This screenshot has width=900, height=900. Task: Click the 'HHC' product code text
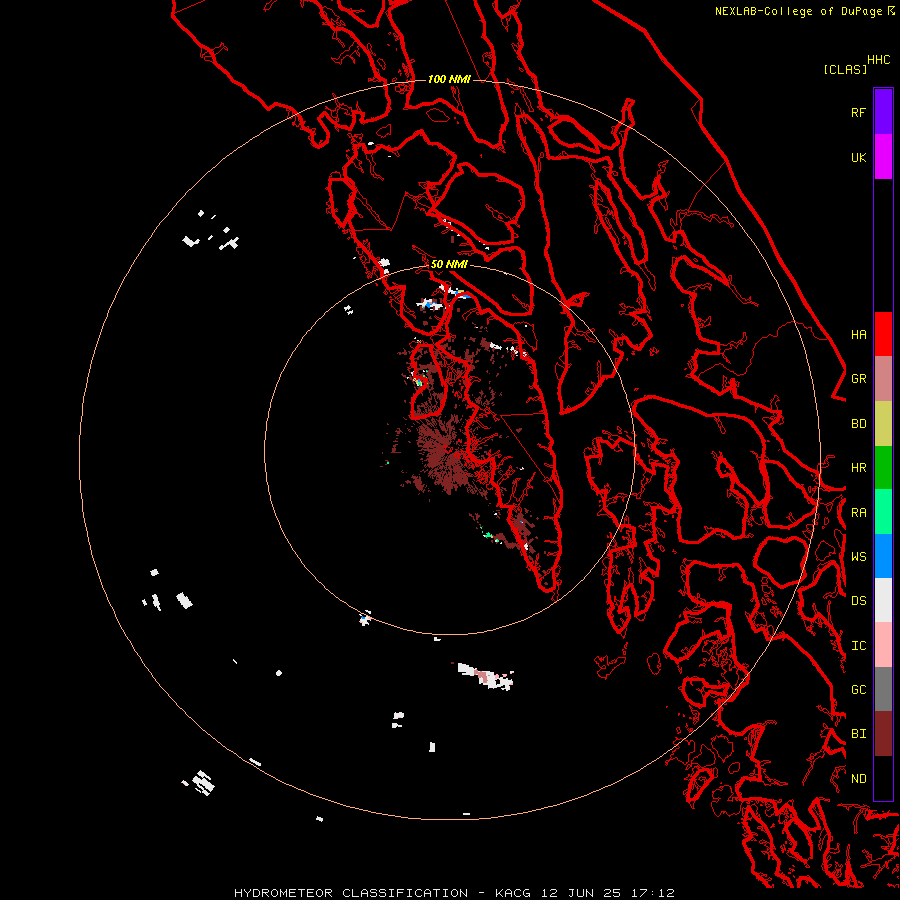(878, 60)
